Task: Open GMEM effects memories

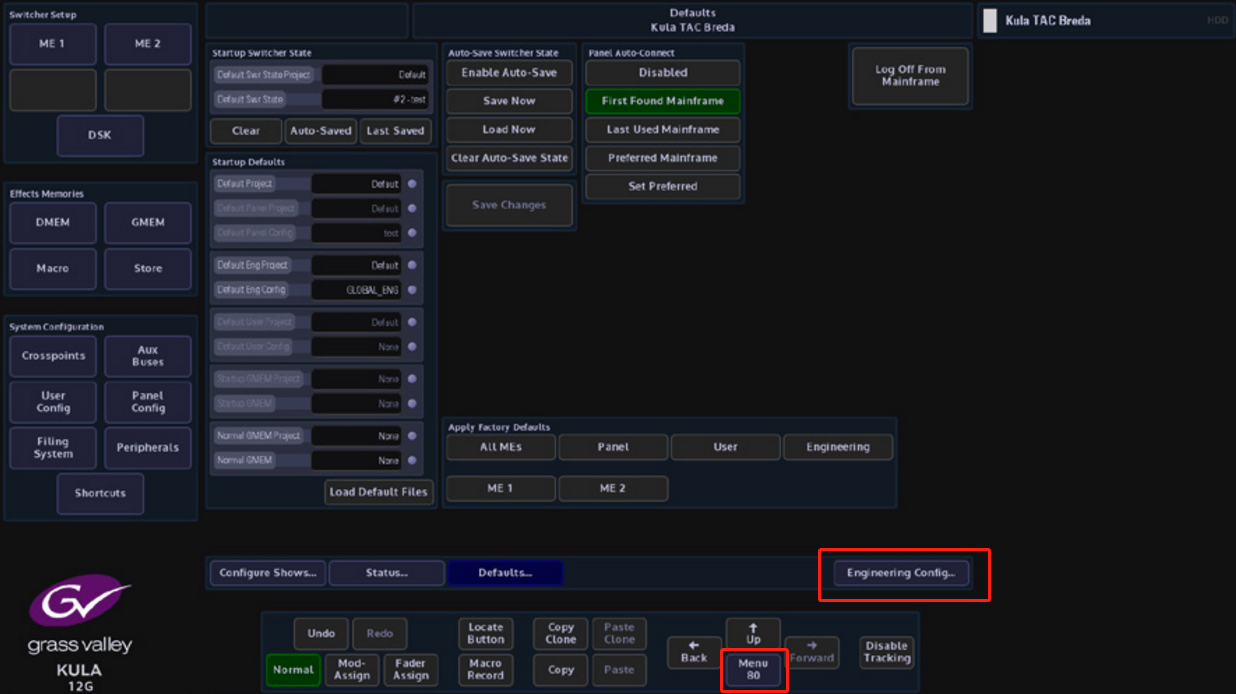Action: 148,222
